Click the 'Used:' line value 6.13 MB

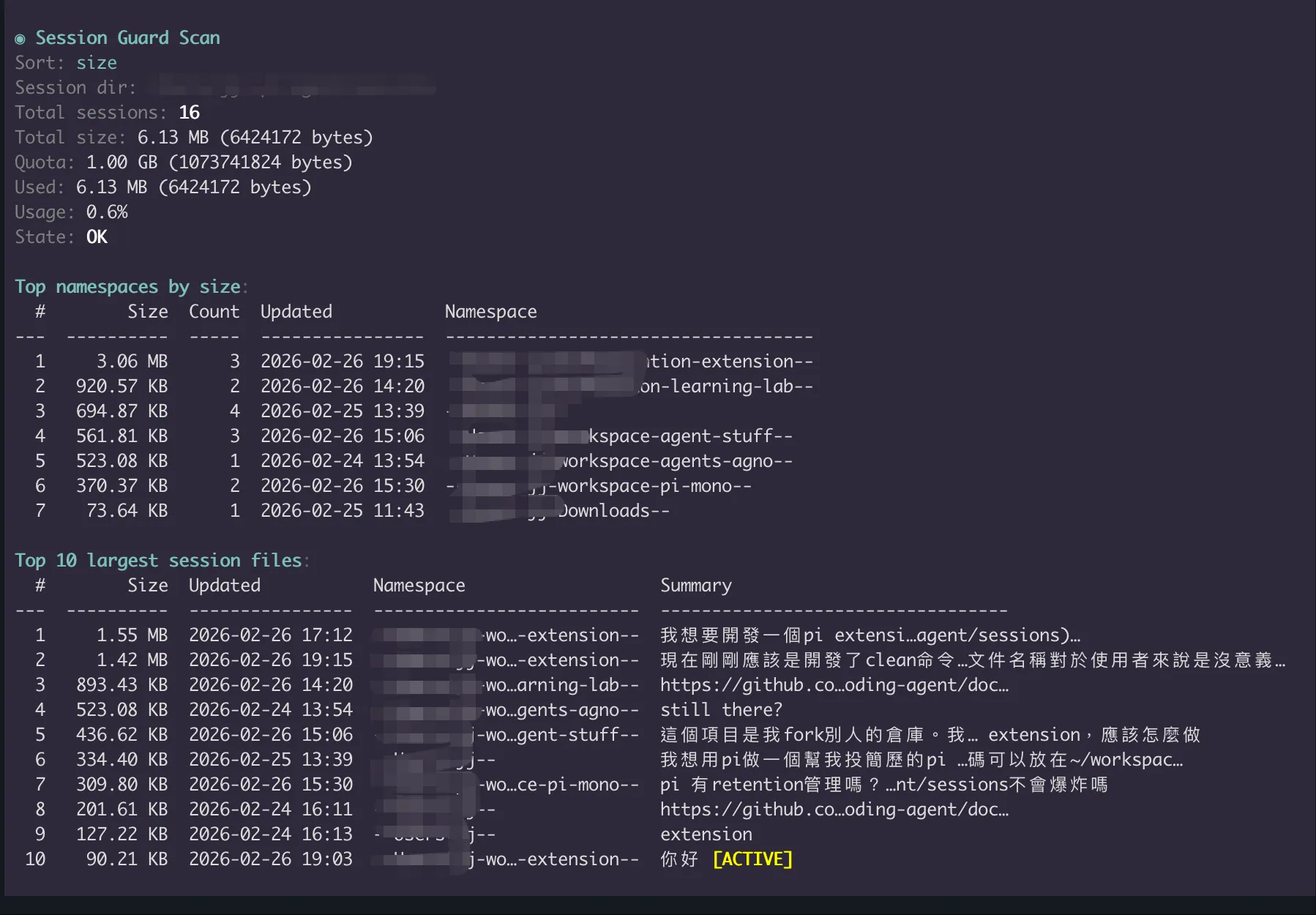[111, 187]
